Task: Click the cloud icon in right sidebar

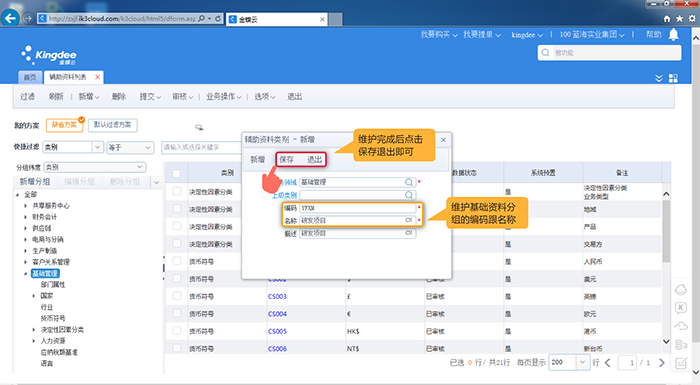Action: point(681,326)
